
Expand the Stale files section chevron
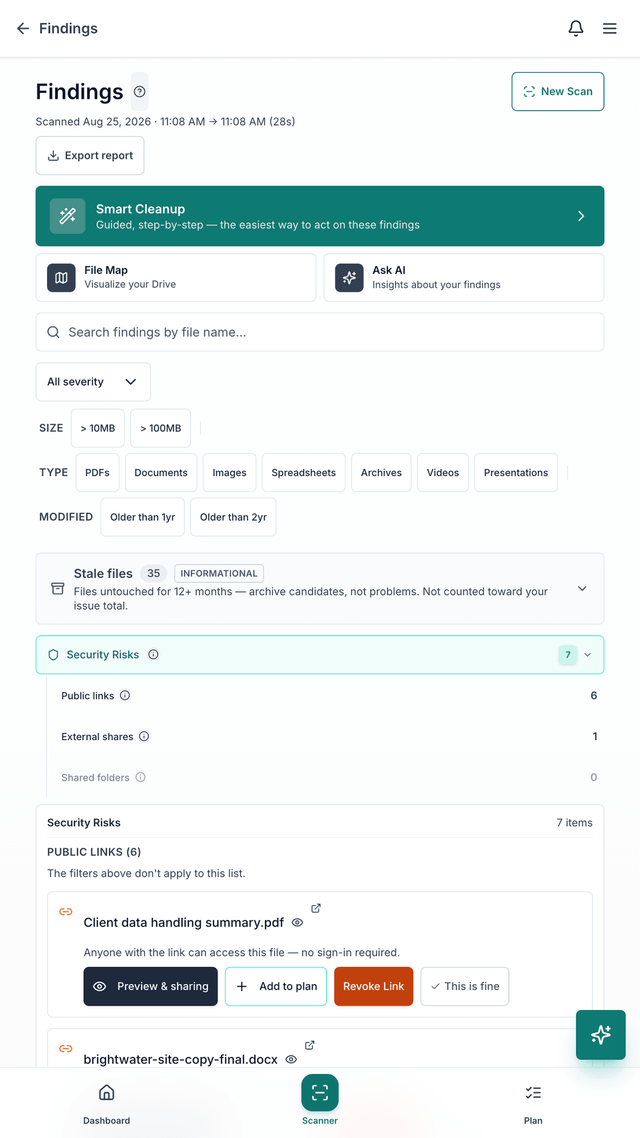(582, 589)
